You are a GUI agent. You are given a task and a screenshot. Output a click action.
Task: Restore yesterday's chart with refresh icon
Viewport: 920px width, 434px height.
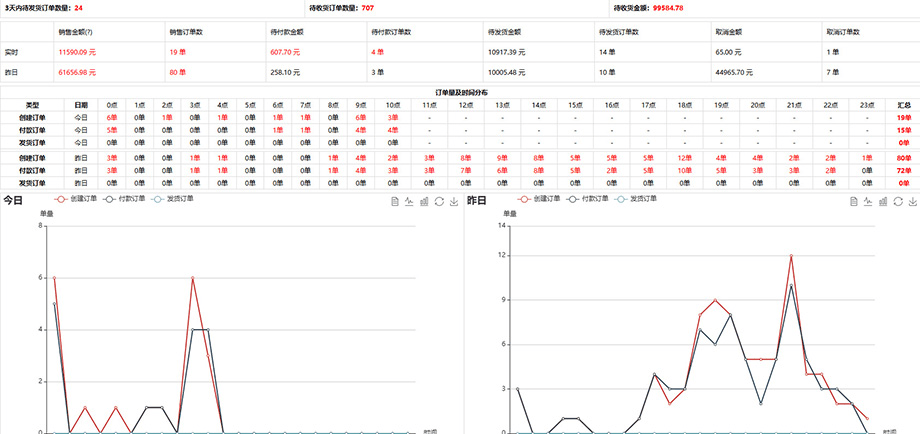(898, 201)
